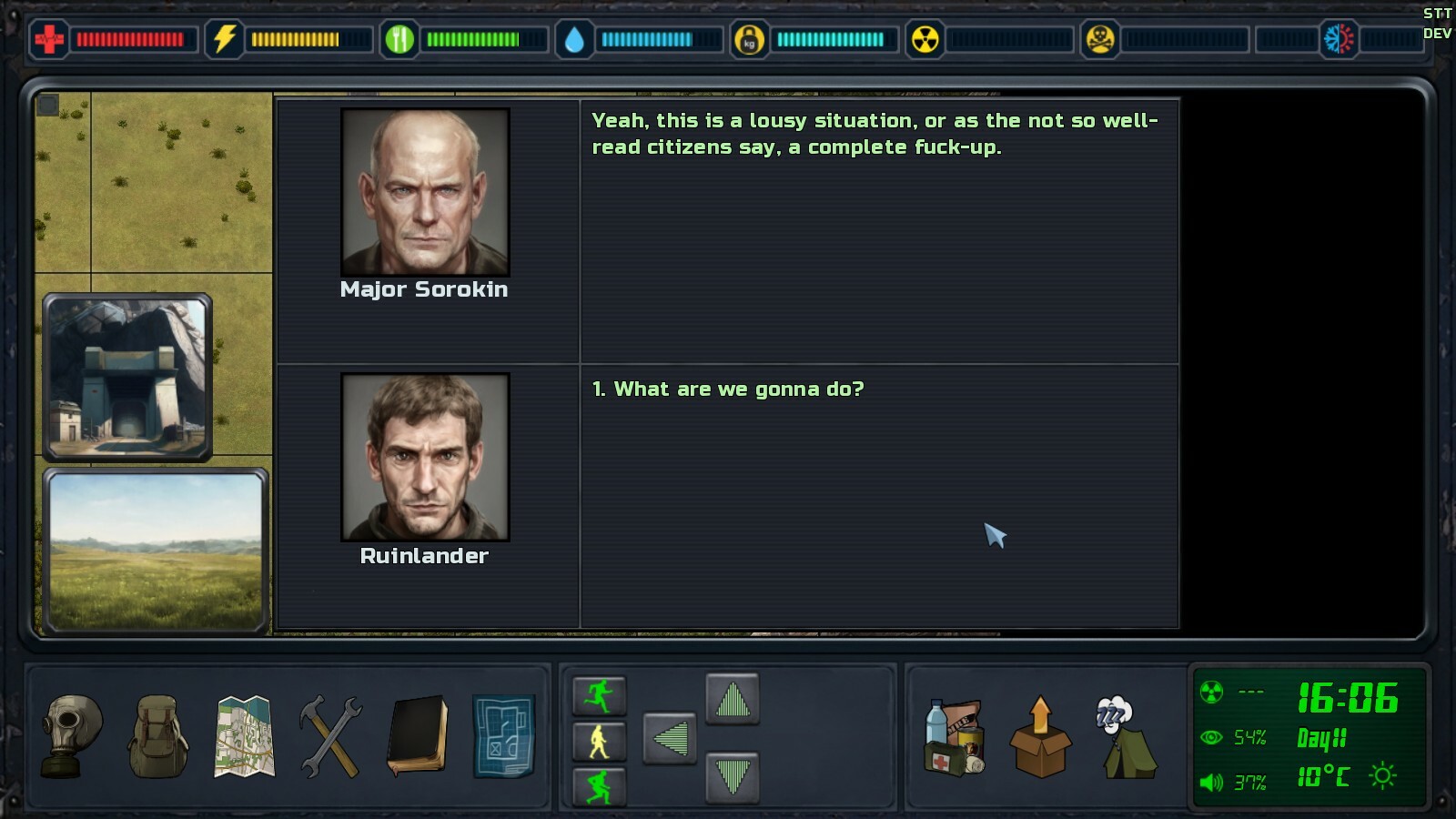Click the down arrow navigation button
The height and width of the screenshot is (819, 1456).
point(733,777)
